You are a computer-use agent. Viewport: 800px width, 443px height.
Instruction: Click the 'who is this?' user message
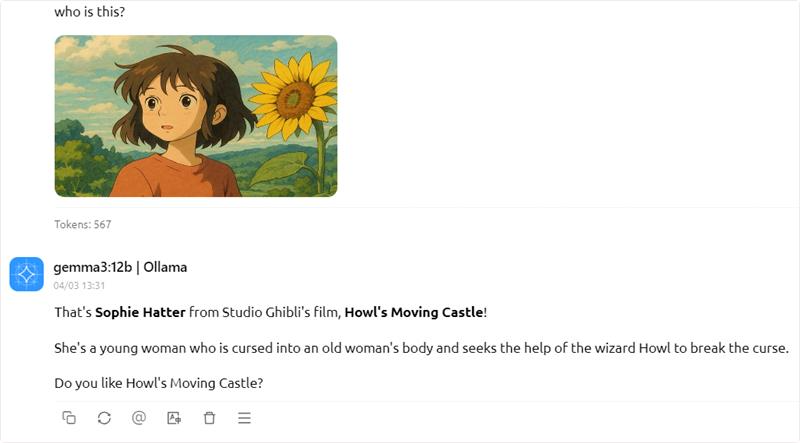[x=90, y=13]
